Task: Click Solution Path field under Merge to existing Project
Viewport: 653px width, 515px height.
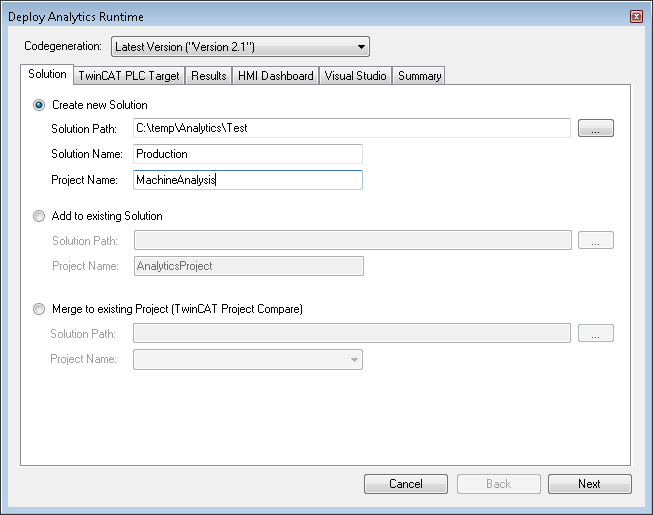Action: point(352,333)
